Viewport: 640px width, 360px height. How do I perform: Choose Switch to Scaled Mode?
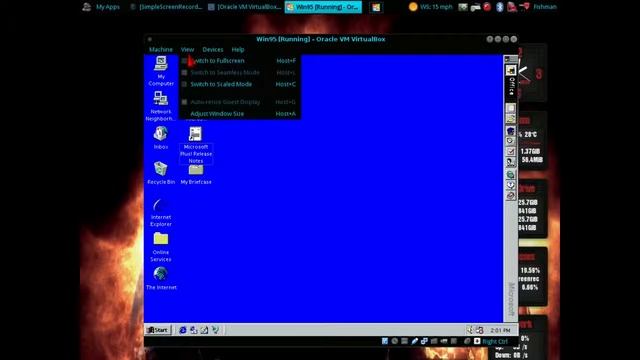tap(240, 84)
